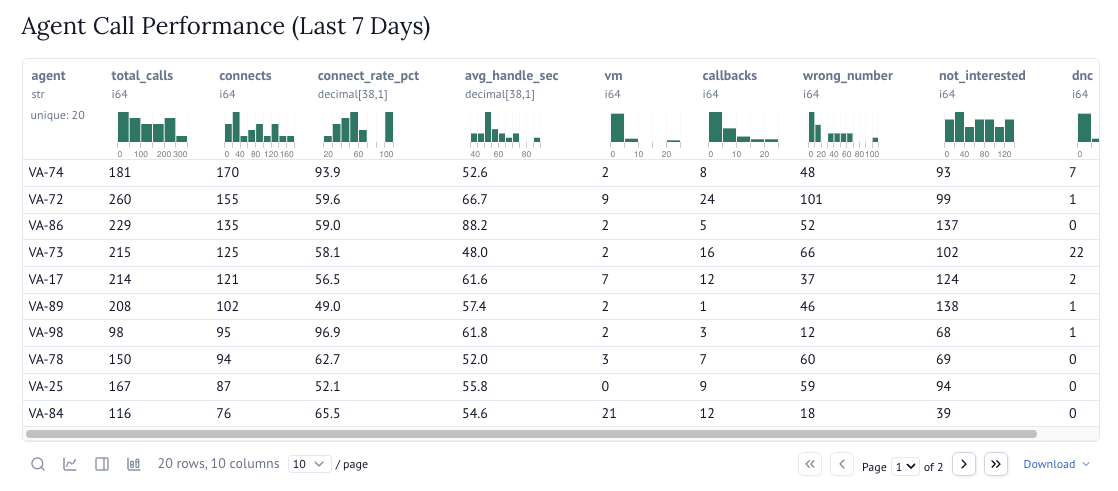This screenshot has width=1118, height=491.
Task: Jump to the last page
Action: coord(995,464)
